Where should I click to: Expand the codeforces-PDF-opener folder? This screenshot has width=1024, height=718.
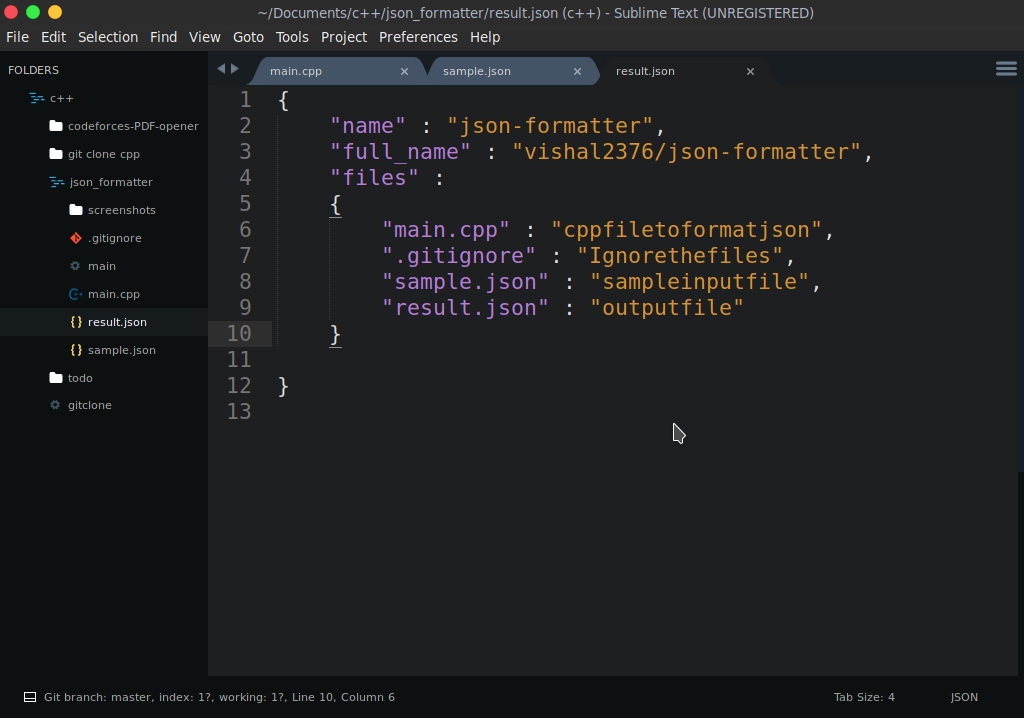coord(56,125)
